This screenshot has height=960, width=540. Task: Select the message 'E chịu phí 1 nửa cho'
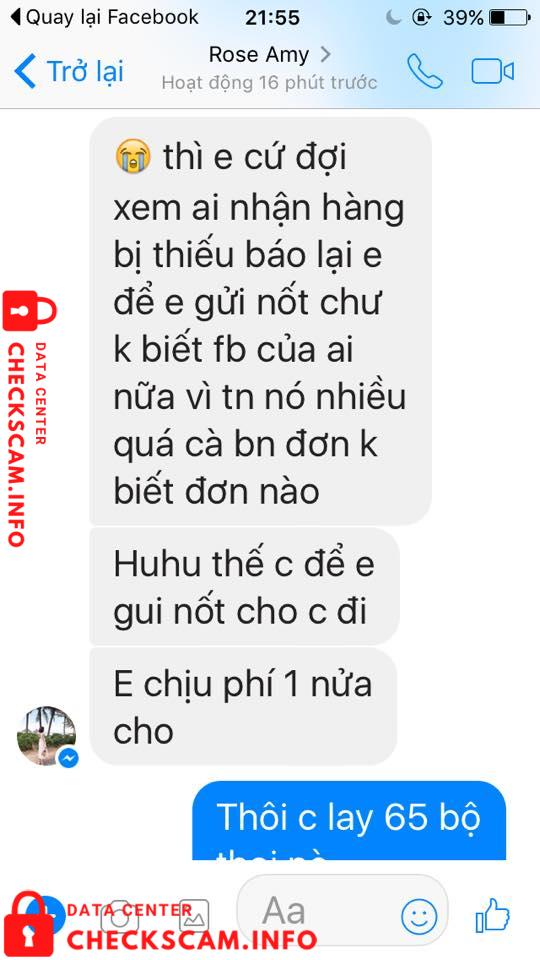[243, 707]
